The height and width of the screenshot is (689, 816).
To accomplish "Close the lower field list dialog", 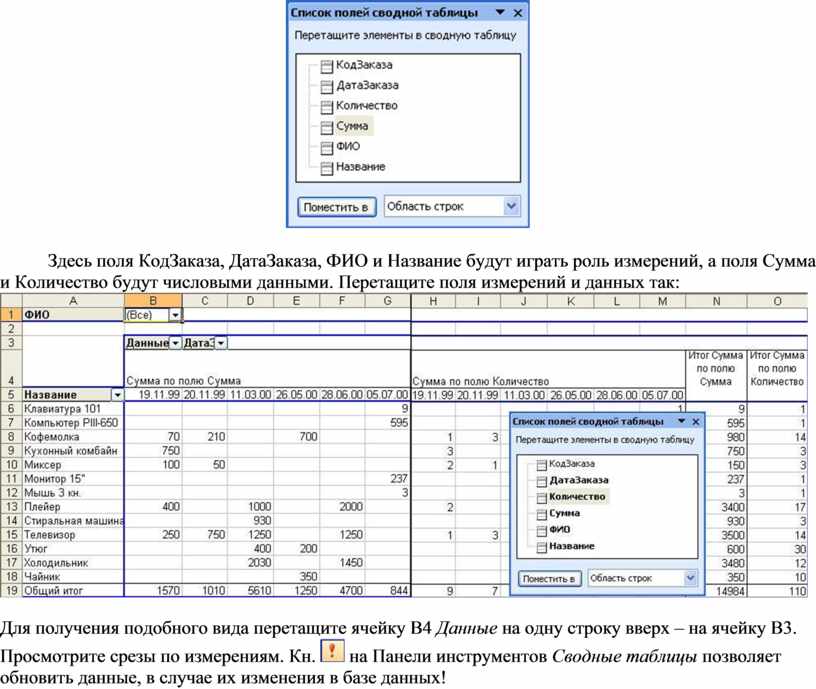I will pyautogui.click(x=696, y=422).
